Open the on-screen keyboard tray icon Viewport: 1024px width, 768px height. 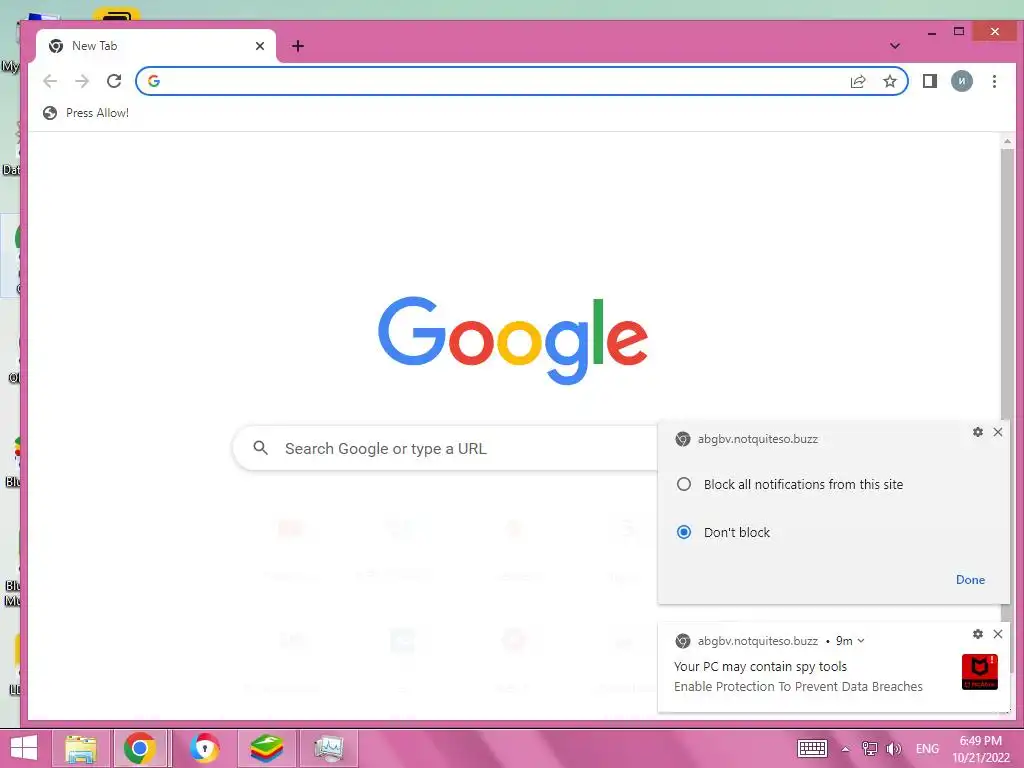812,748
